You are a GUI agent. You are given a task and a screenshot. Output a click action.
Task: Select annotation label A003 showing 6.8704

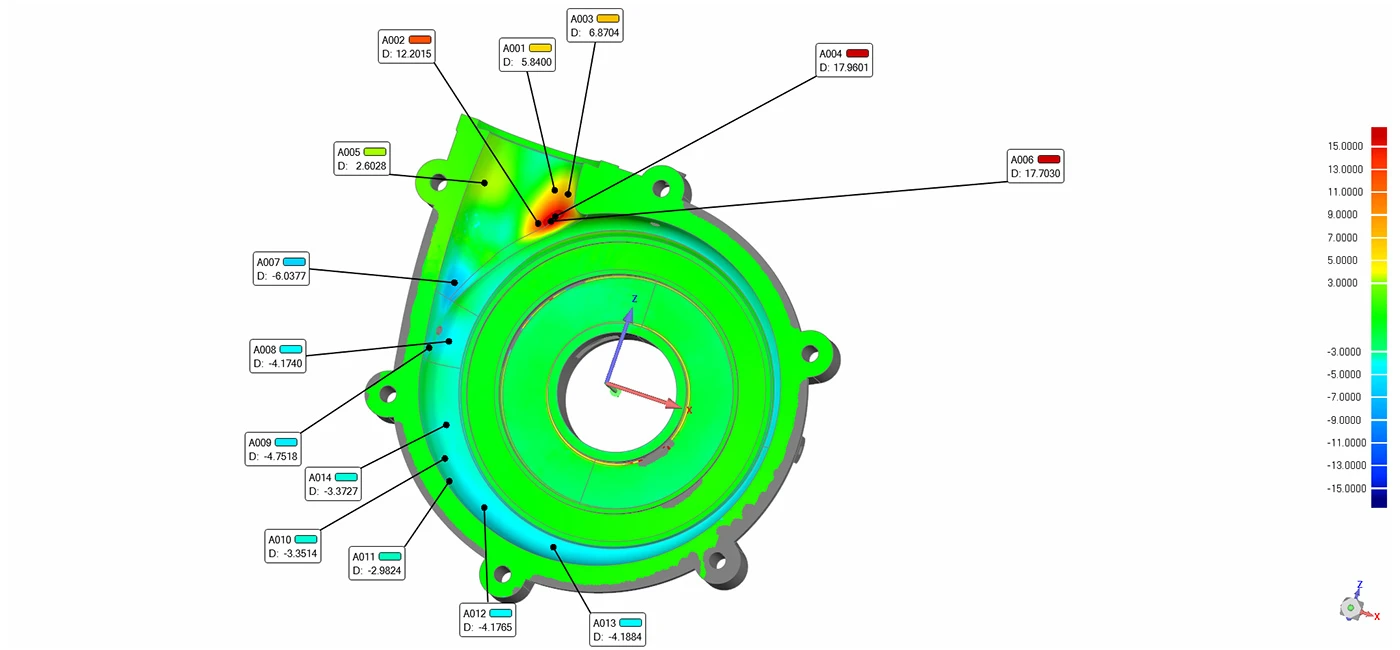click(x=594, y=24)
